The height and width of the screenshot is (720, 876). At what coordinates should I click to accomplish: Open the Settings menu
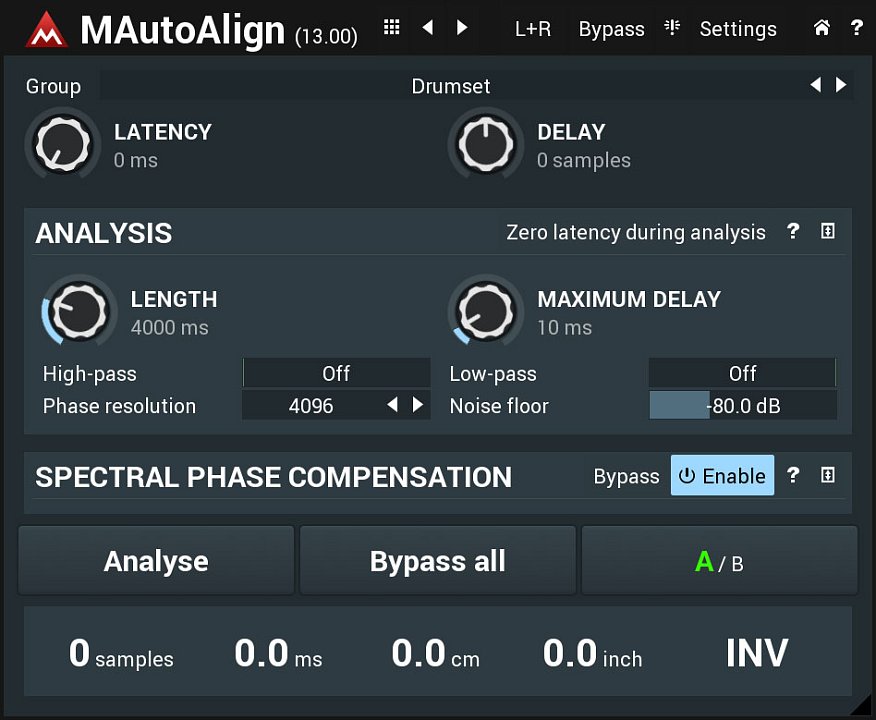[737, 29]
